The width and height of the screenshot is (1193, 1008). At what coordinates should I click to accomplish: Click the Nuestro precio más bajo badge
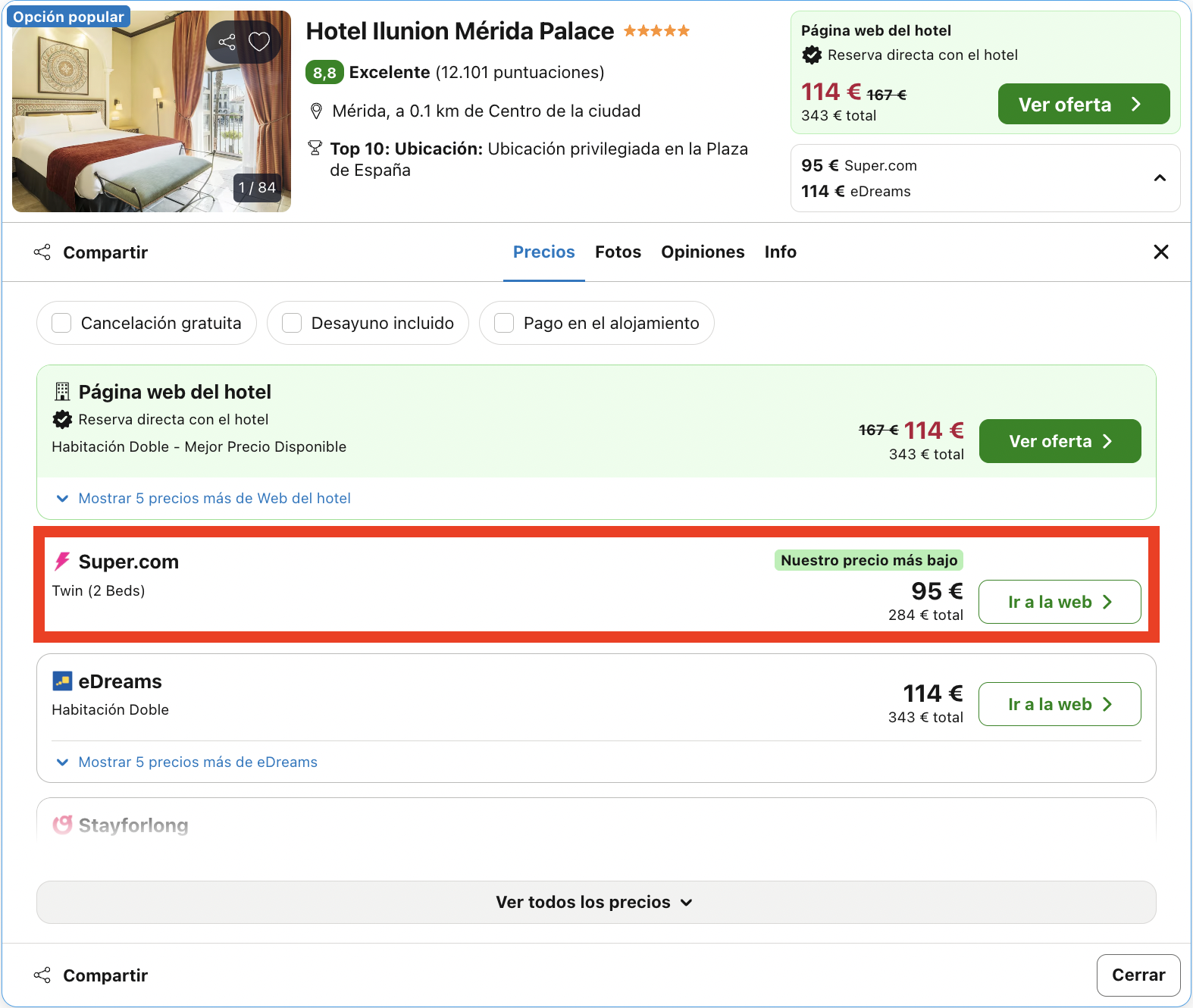click(869, 560)
